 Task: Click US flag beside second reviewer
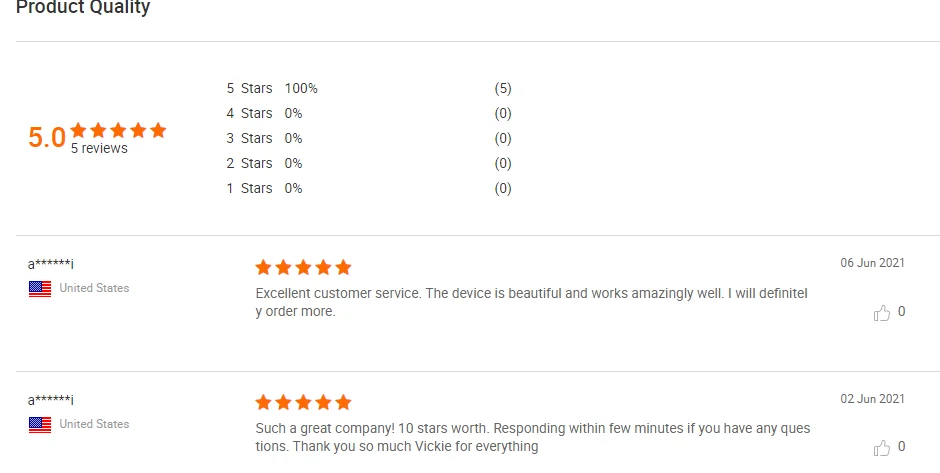pyautogui.click(x=40, y=424)
